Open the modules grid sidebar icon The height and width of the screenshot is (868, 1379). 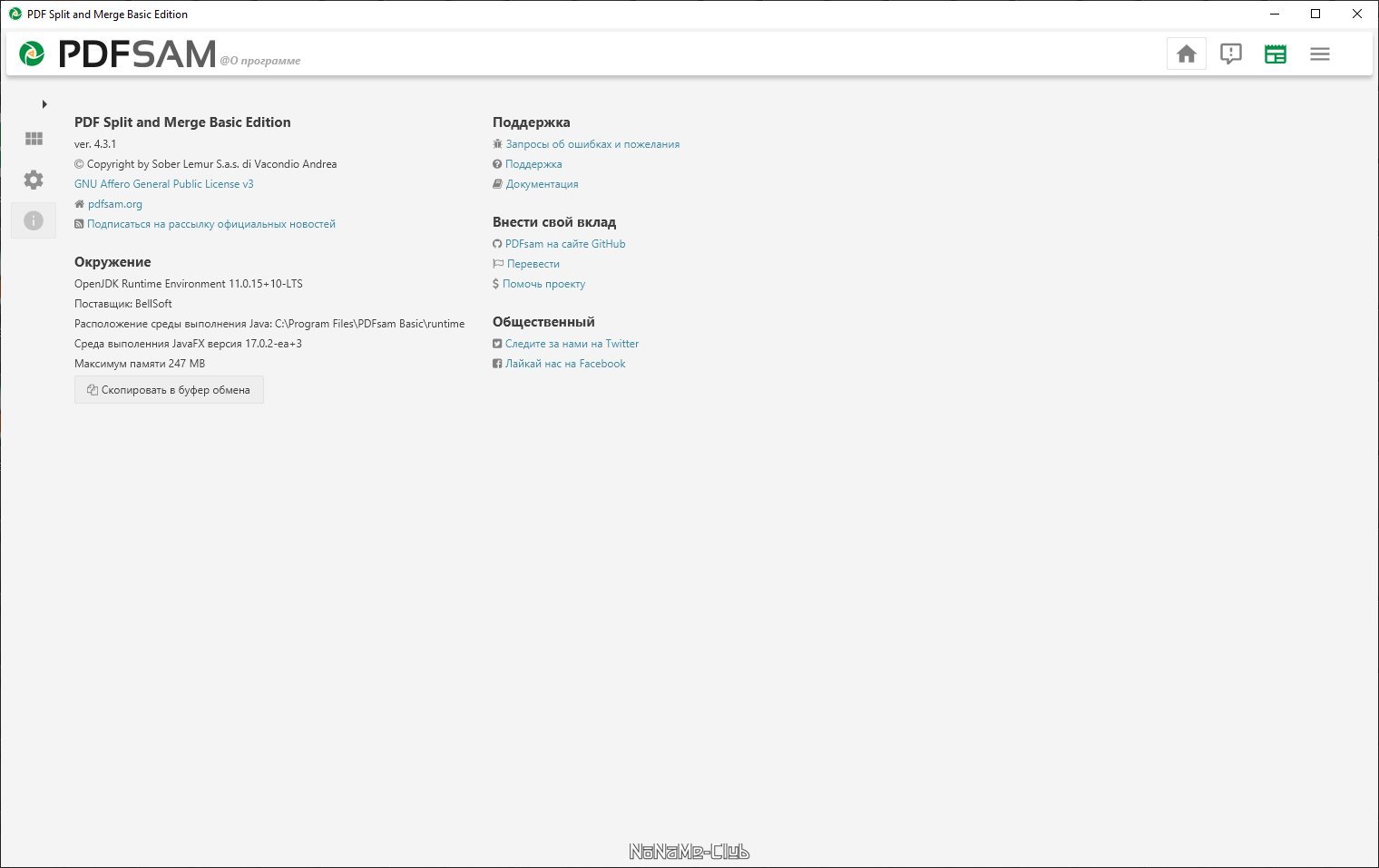(34, 139)
